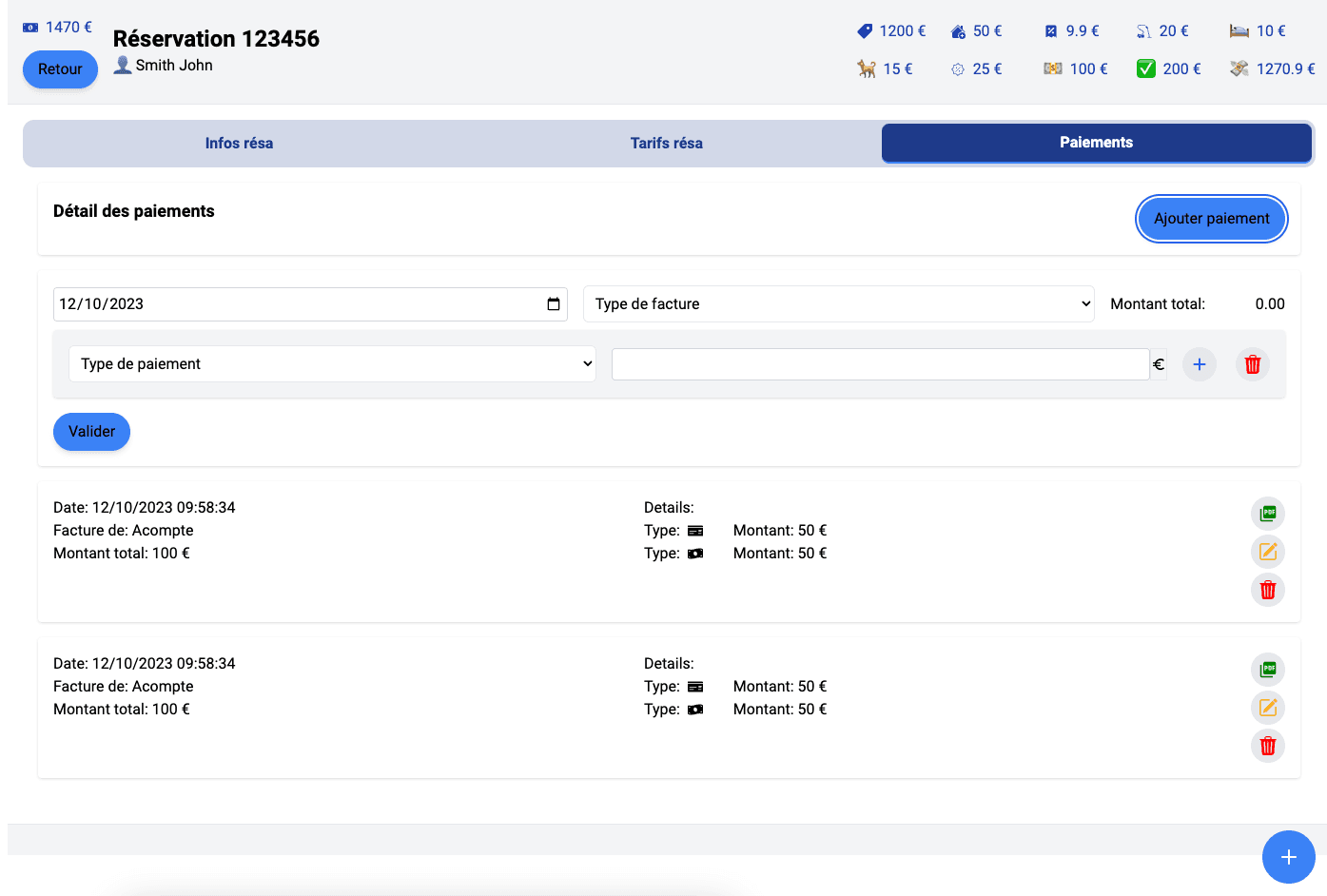
Task: Click the payment amount input field
Action: pos(881,364)
